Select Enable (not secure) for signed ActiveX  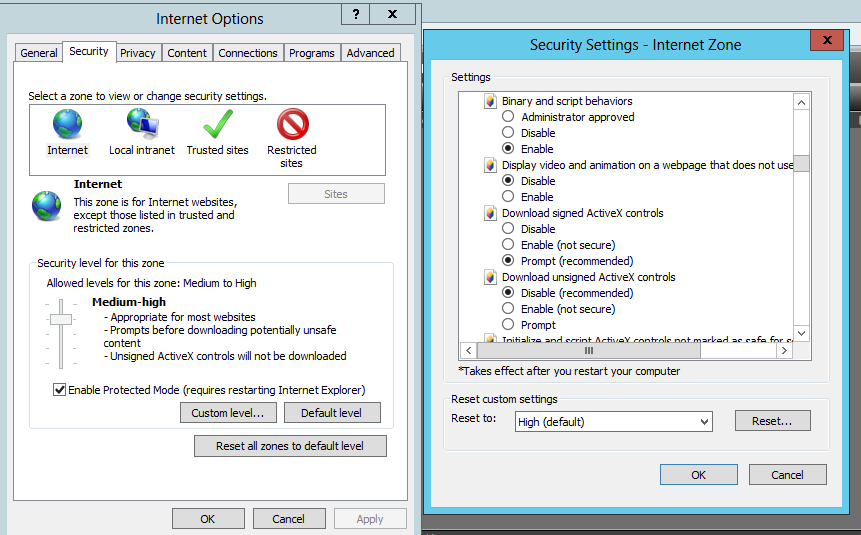tap(508, 245)
